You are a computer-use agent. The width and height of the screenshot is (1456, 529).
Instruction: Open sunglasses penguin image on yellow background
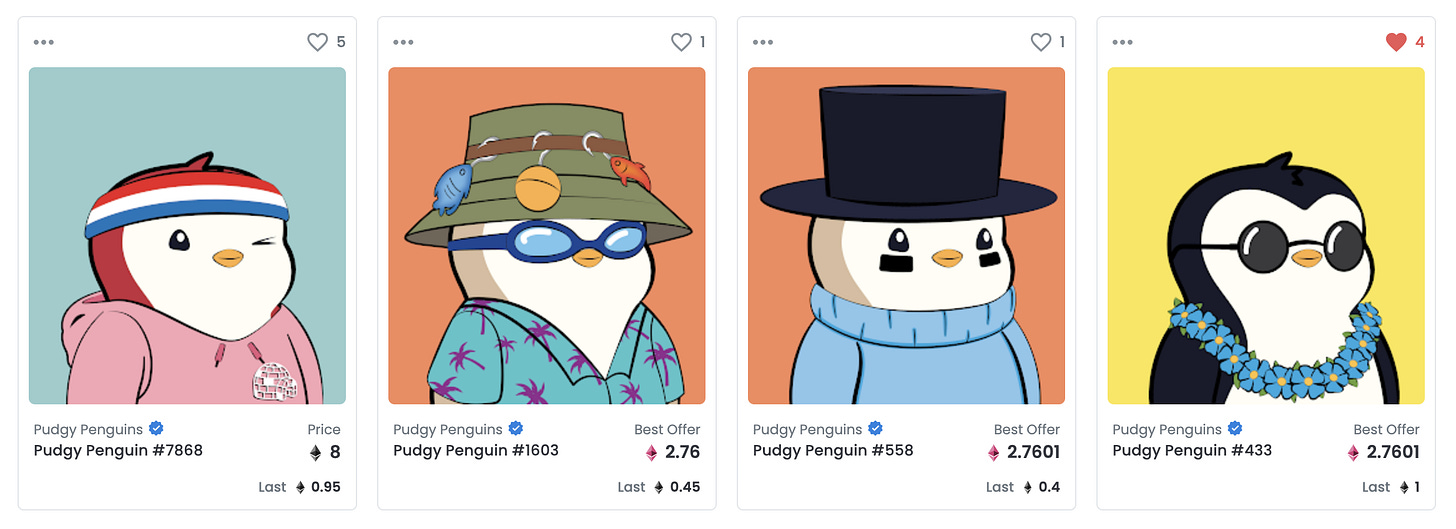click(1266, 235)
